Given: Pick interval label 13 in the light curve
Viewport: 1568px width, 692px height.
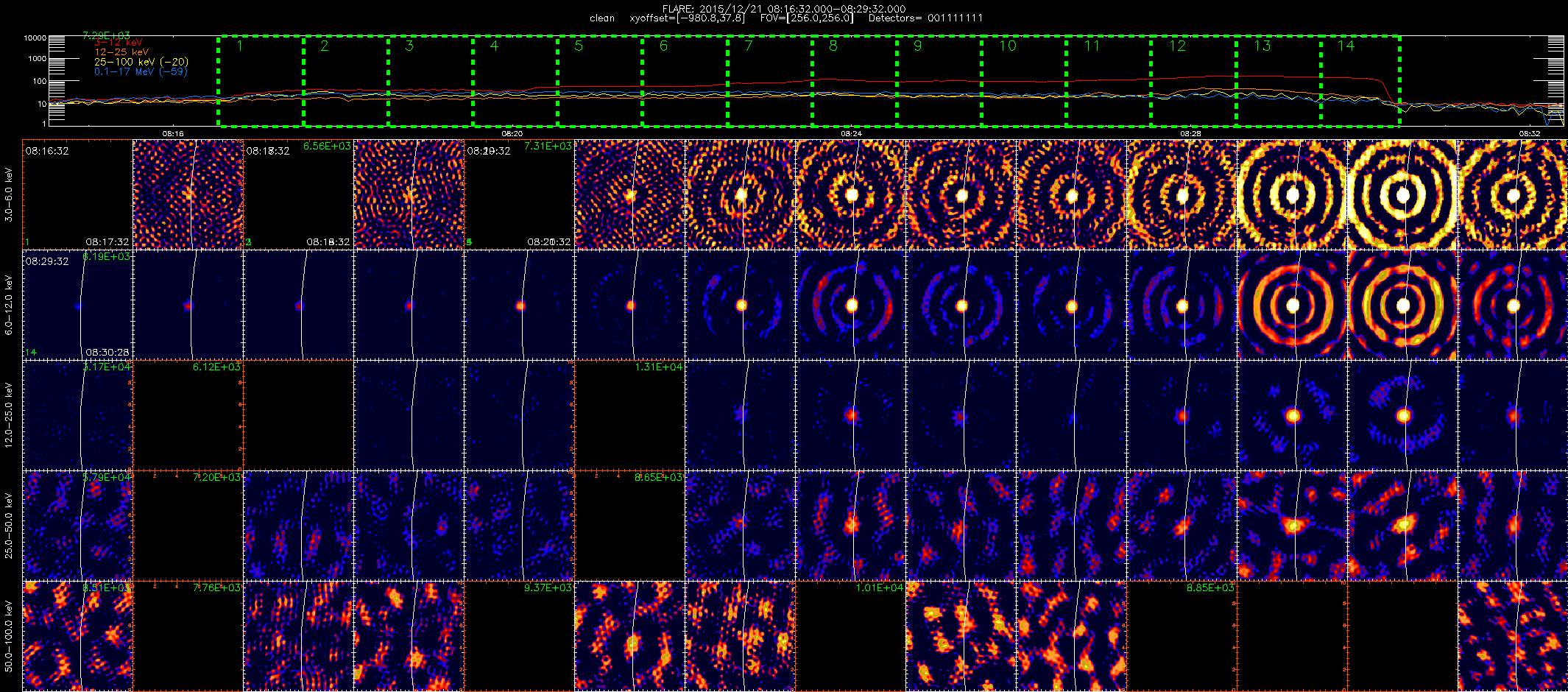Looking at the screenshot, I should 1262,46.
